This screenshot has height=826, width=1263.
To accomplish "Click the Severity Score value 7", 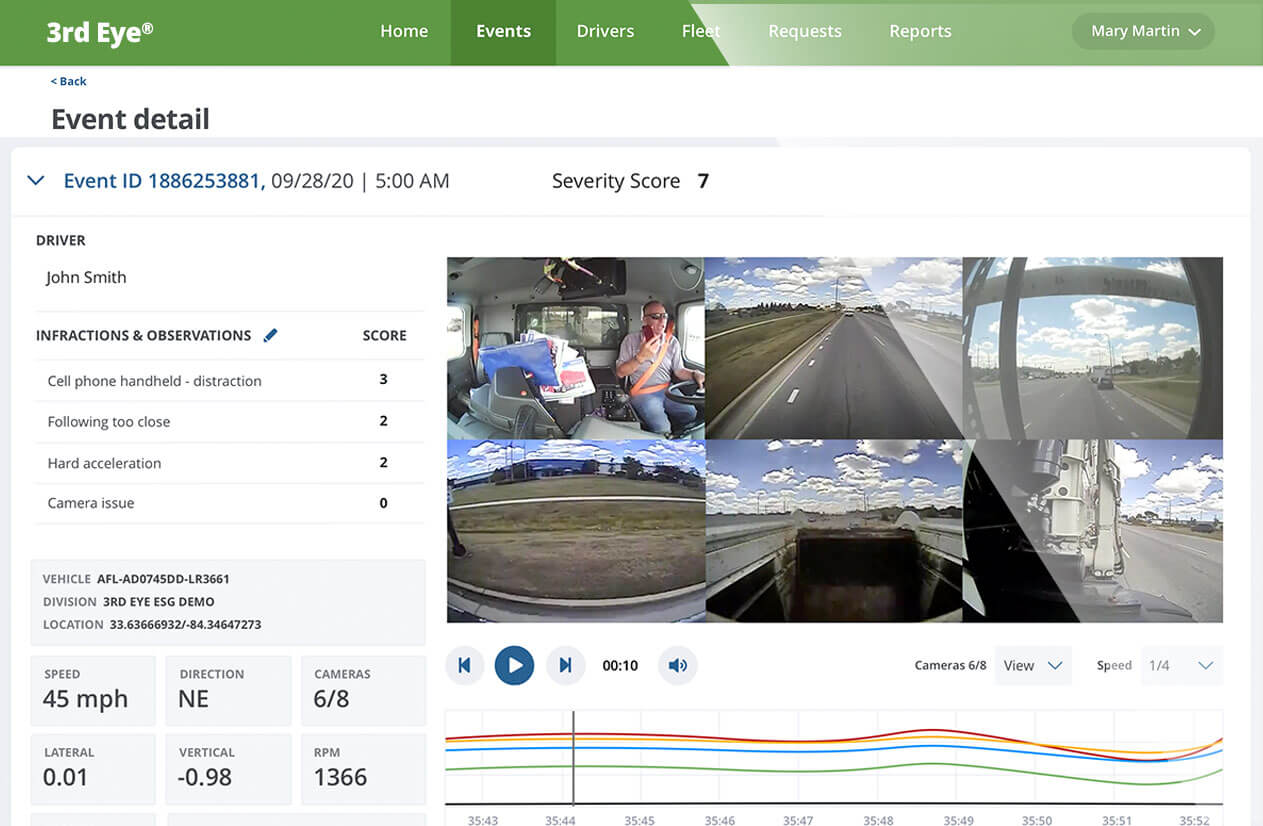I will [x=703, y=181].
